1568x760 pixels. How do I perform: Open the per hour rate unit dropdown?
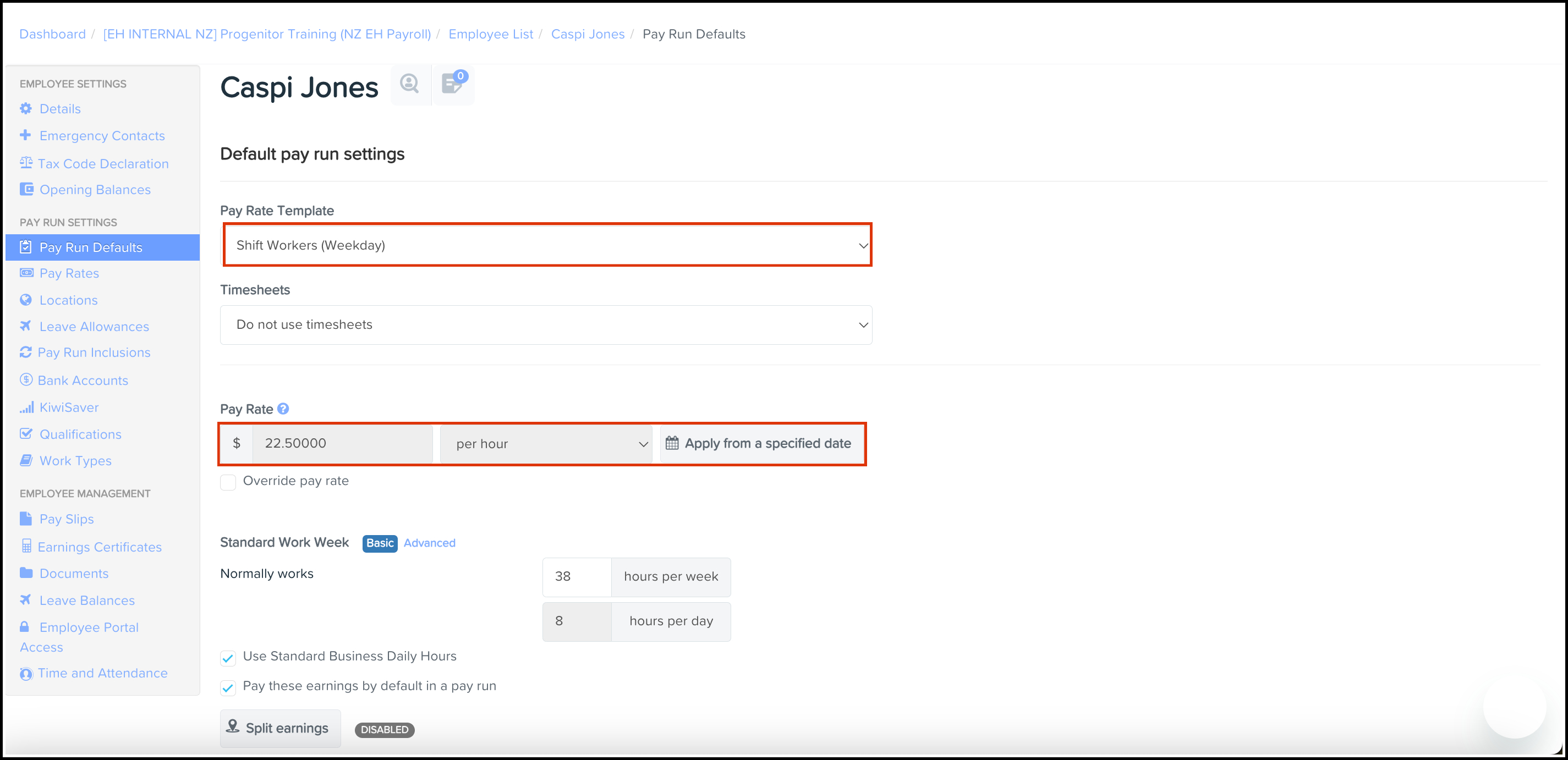547,444
